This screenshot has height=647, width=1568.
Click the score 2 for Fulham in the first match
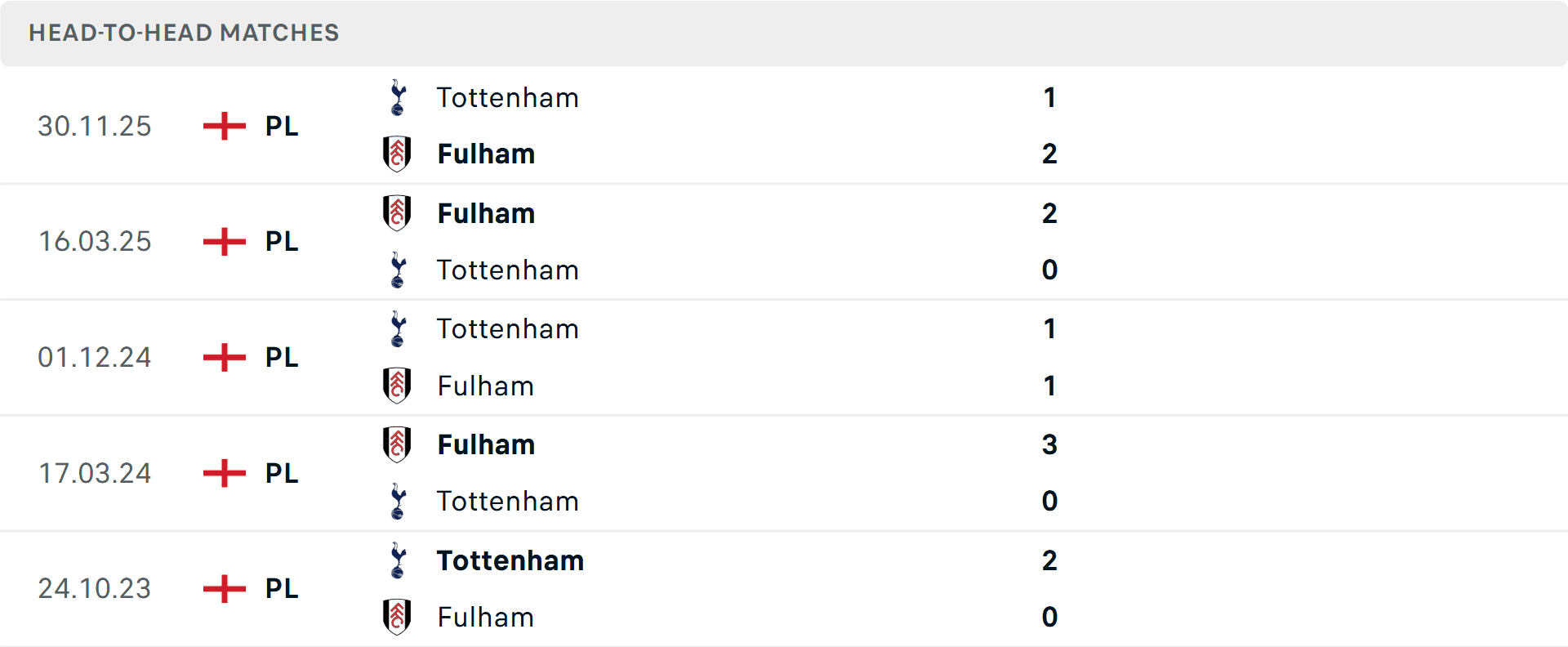[x=1050, y=154]
